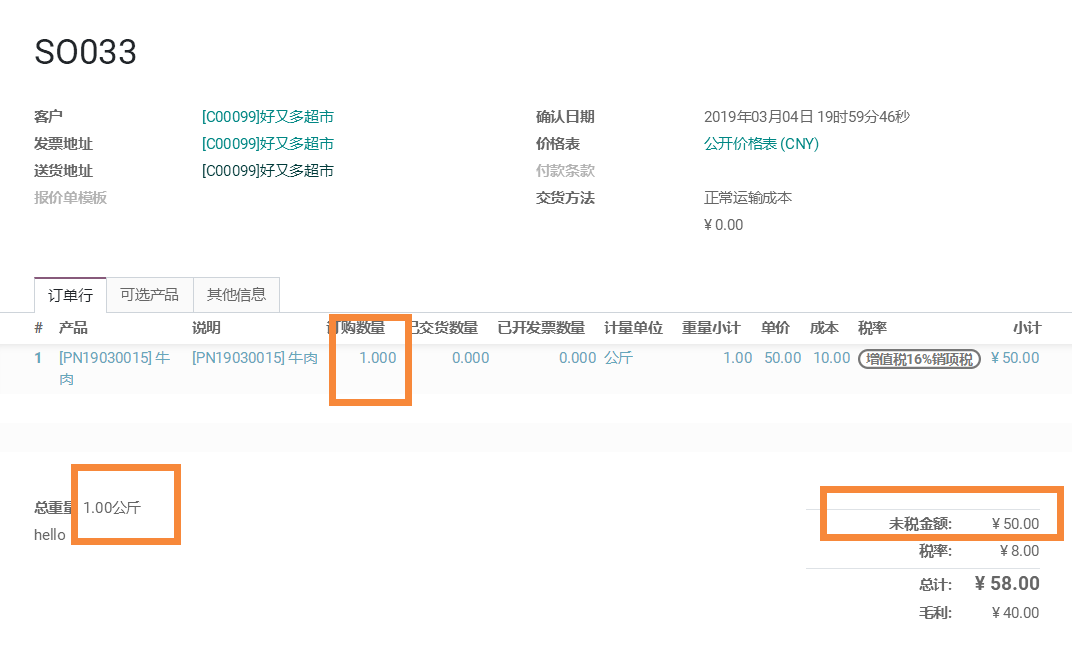Click product [PN19030015] 牛肉 in 产品 column

click(114, 368)
